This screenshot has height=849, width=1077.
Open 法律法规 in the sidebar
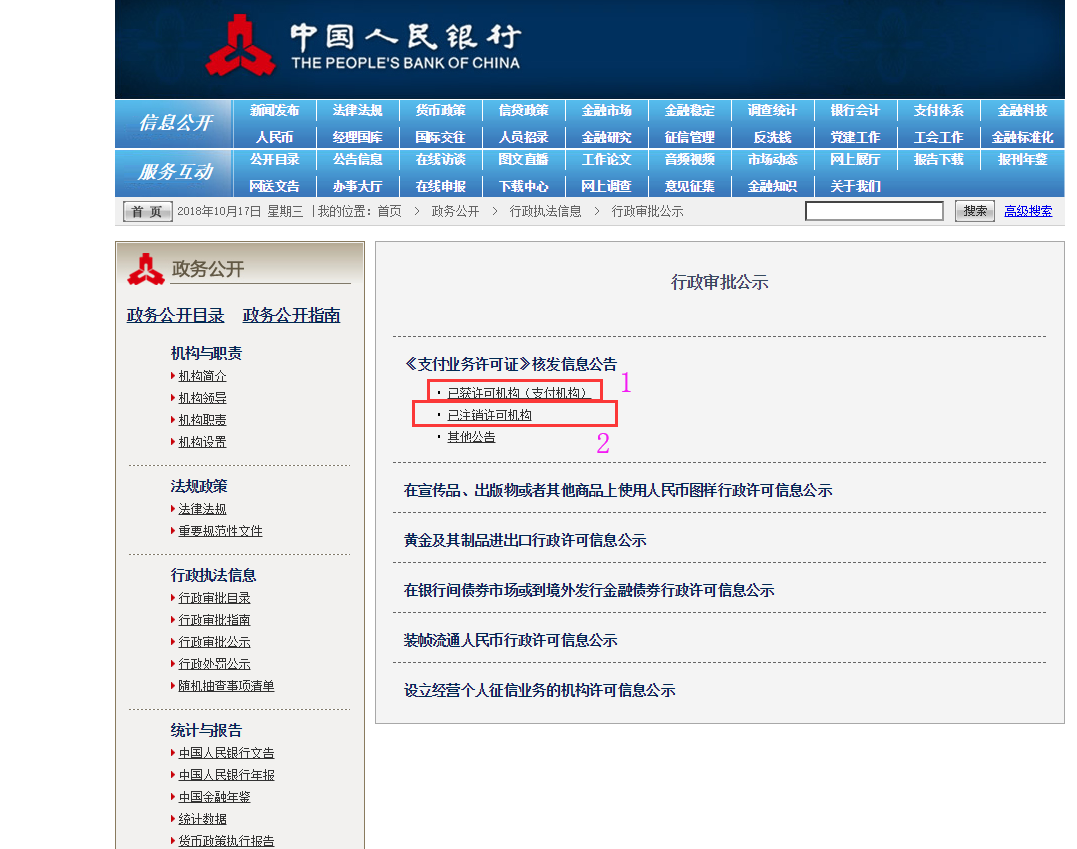203,509
